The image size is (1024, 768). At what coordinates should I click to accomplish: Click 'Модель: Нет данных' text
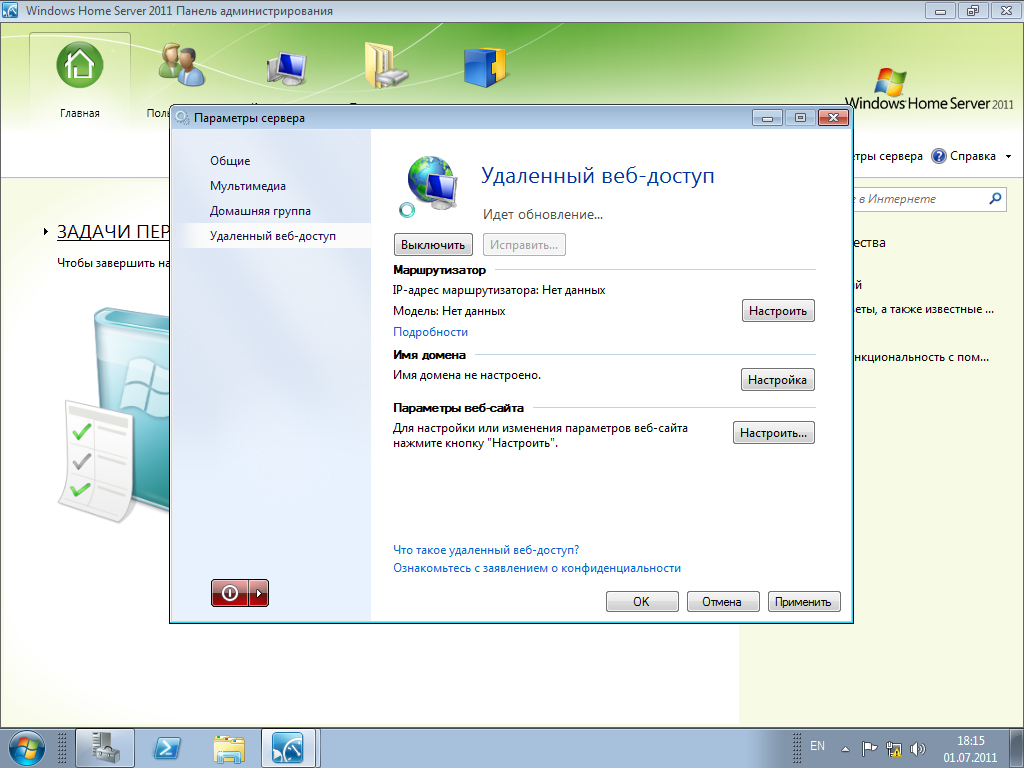tap(449, 311)
